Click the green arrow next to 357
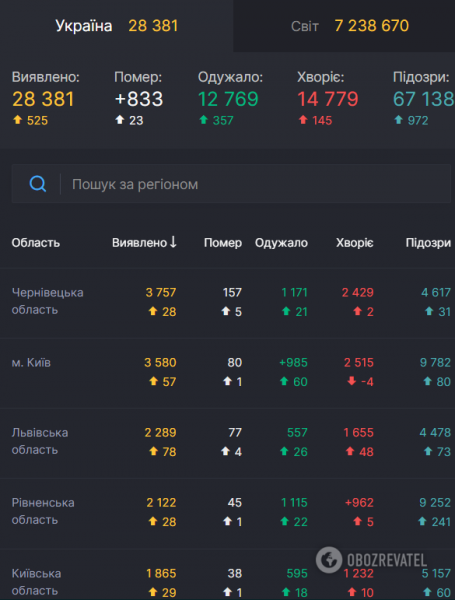Viewport: 455px width, 600px height. pyautogui.click(x=204, y=120)
